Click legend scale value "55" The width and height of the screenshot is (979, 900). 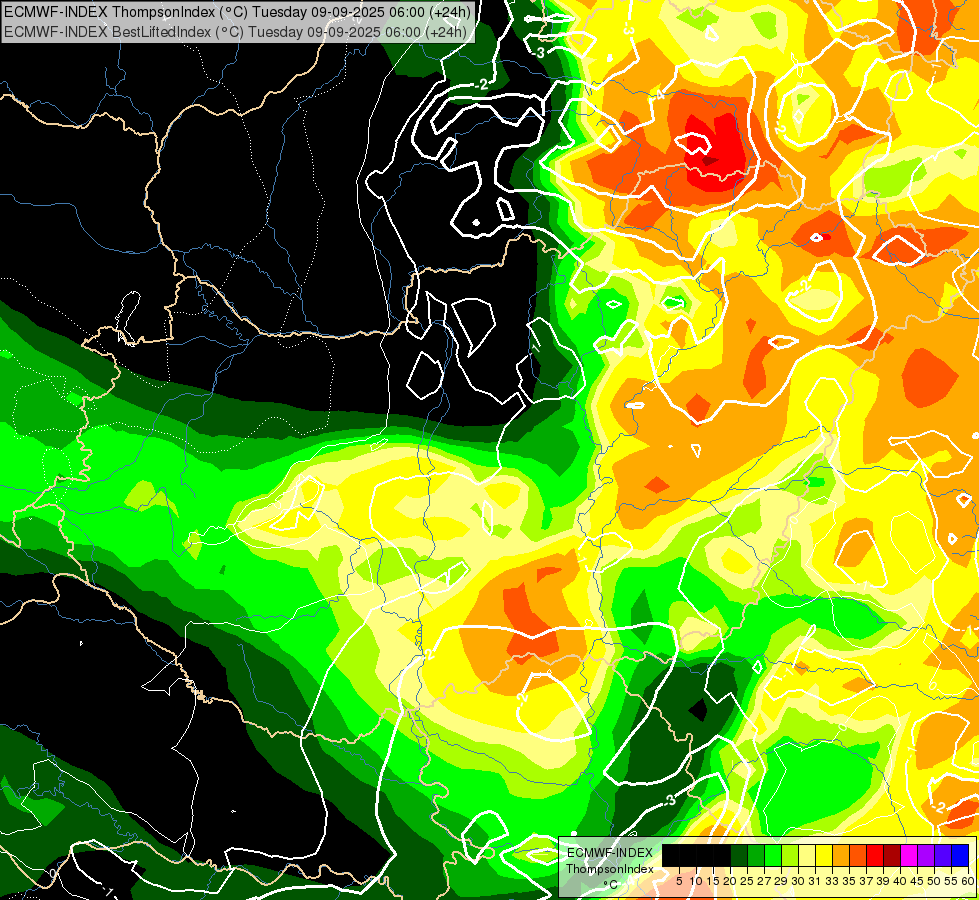[x=952, y=881]
